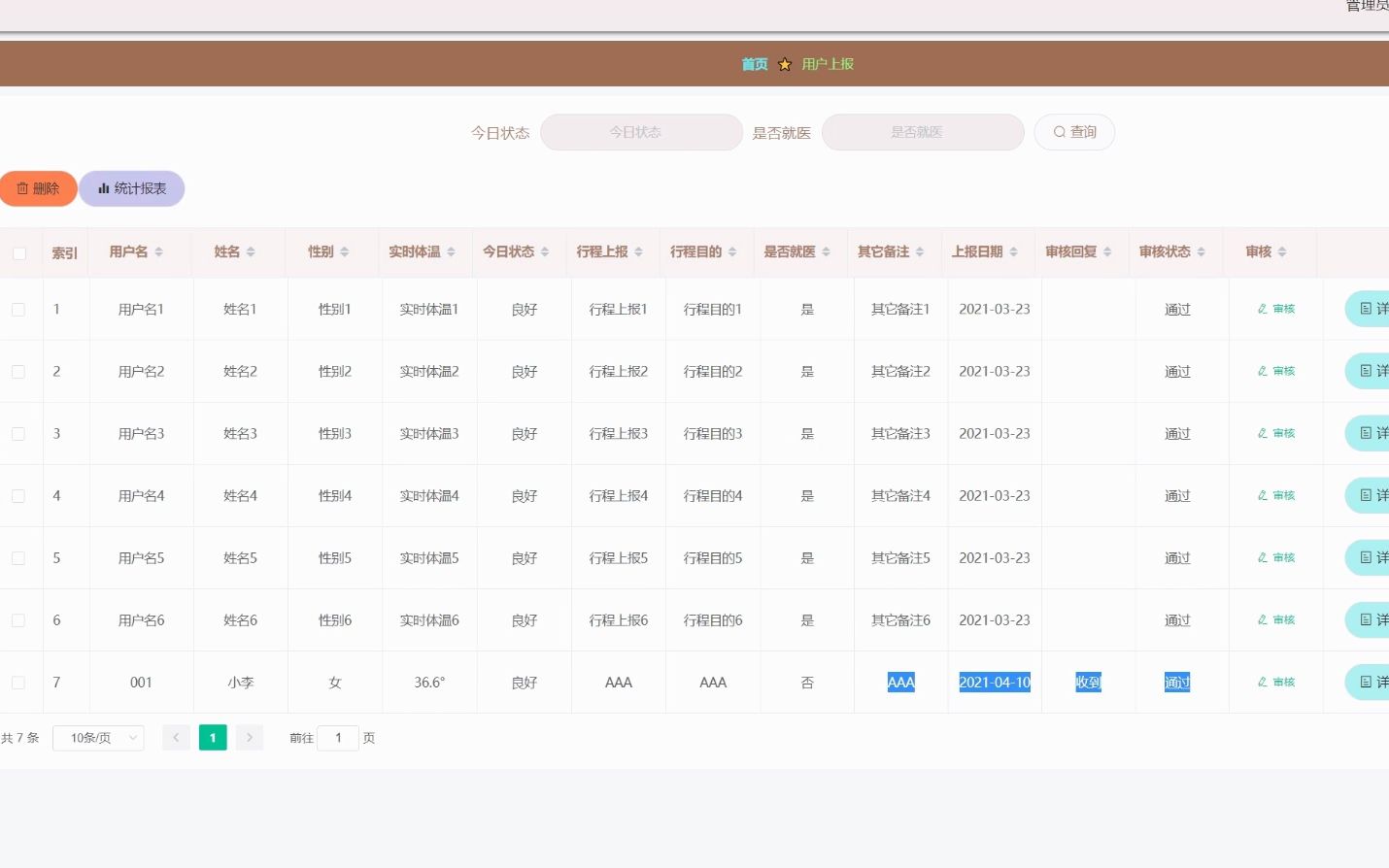Viewport: 1389px width, 868px height.
Task: Open details button for 用户名6 row
Action: coord(1369,619)
